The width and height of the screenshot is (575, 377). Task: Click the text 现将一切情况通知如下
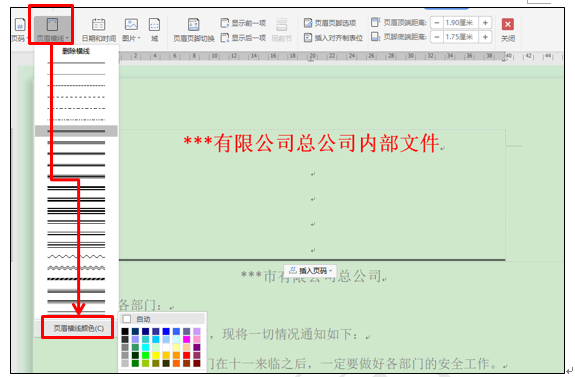(289, 334)
